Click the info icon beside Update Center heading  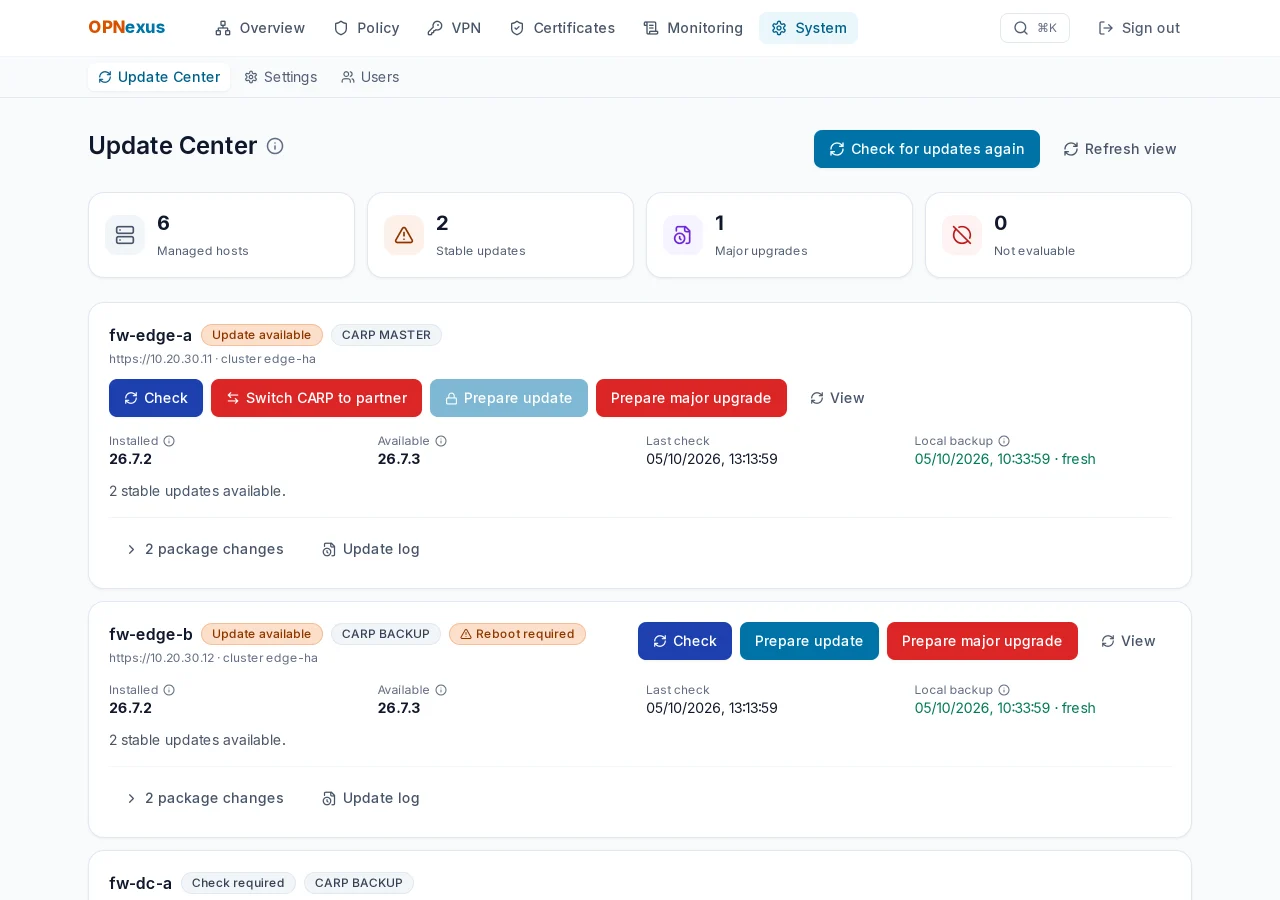[275, 146]
